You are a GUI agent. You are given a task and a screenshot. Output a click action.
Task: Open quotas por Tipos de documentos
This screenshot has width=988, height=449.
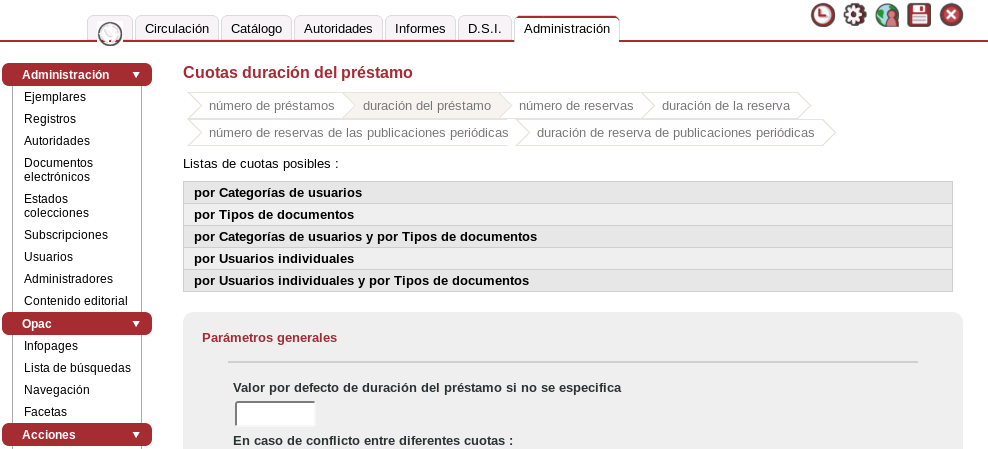point(274,215)
